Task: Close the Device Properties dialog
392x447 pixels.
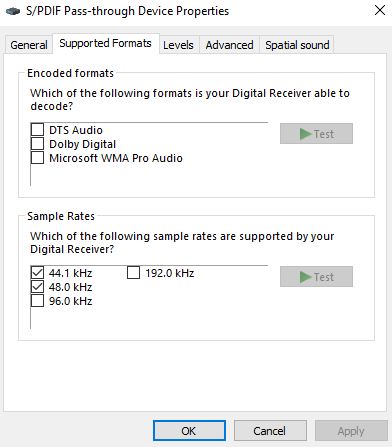Action: 380,10
